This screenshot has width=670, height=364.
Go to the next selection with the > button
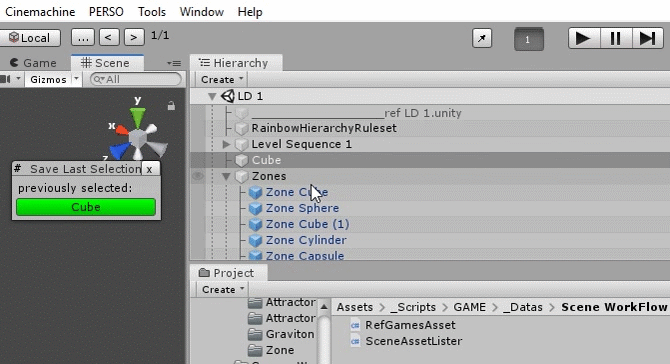[x=134, y=38]
